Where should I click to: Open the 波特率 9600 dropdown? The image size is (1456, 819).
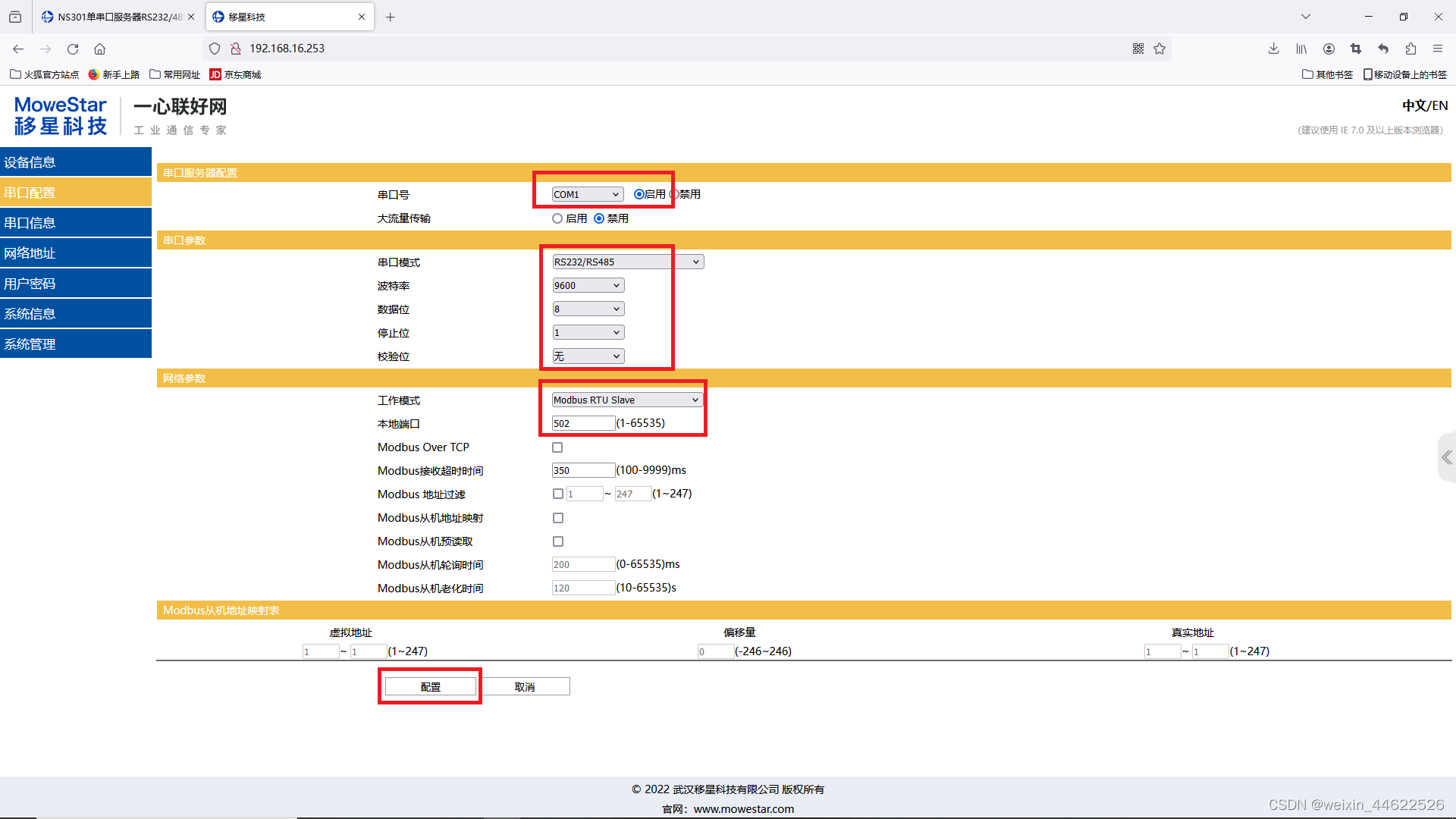pyautogui.click(x=588, y=285)
